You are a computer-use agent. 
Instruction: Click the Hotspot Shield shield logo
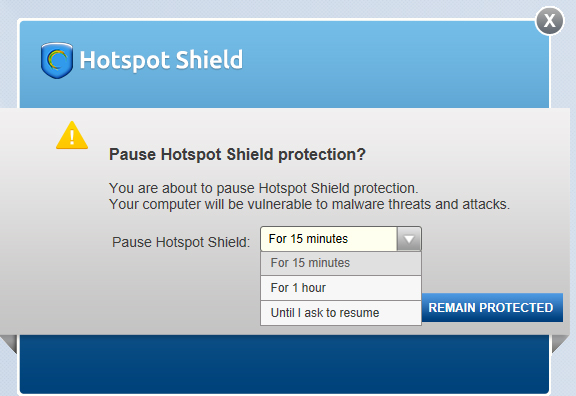[57, 60]
